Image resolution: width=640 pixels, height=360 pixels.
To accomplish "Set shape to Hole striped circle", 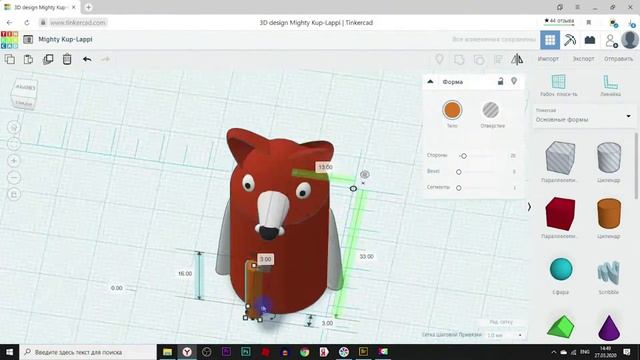I will pos(491,110).
